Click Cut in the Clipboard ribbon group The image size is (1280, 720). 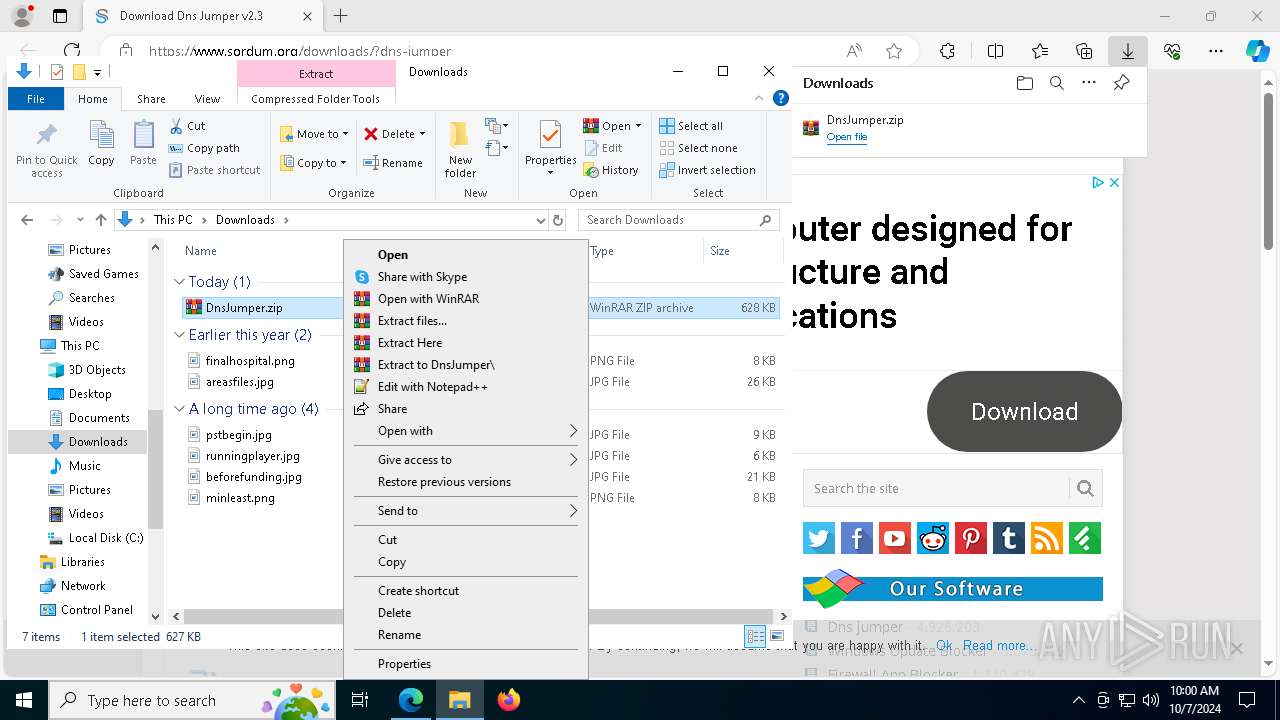click(187, 126)
